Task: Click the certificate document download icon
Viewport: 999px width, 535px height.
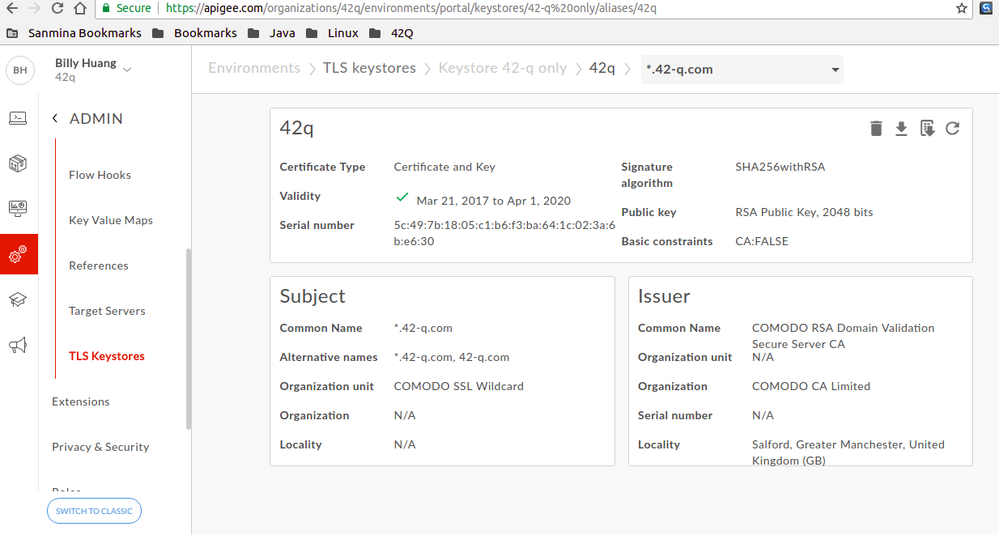Action: (x=927, y=129)
